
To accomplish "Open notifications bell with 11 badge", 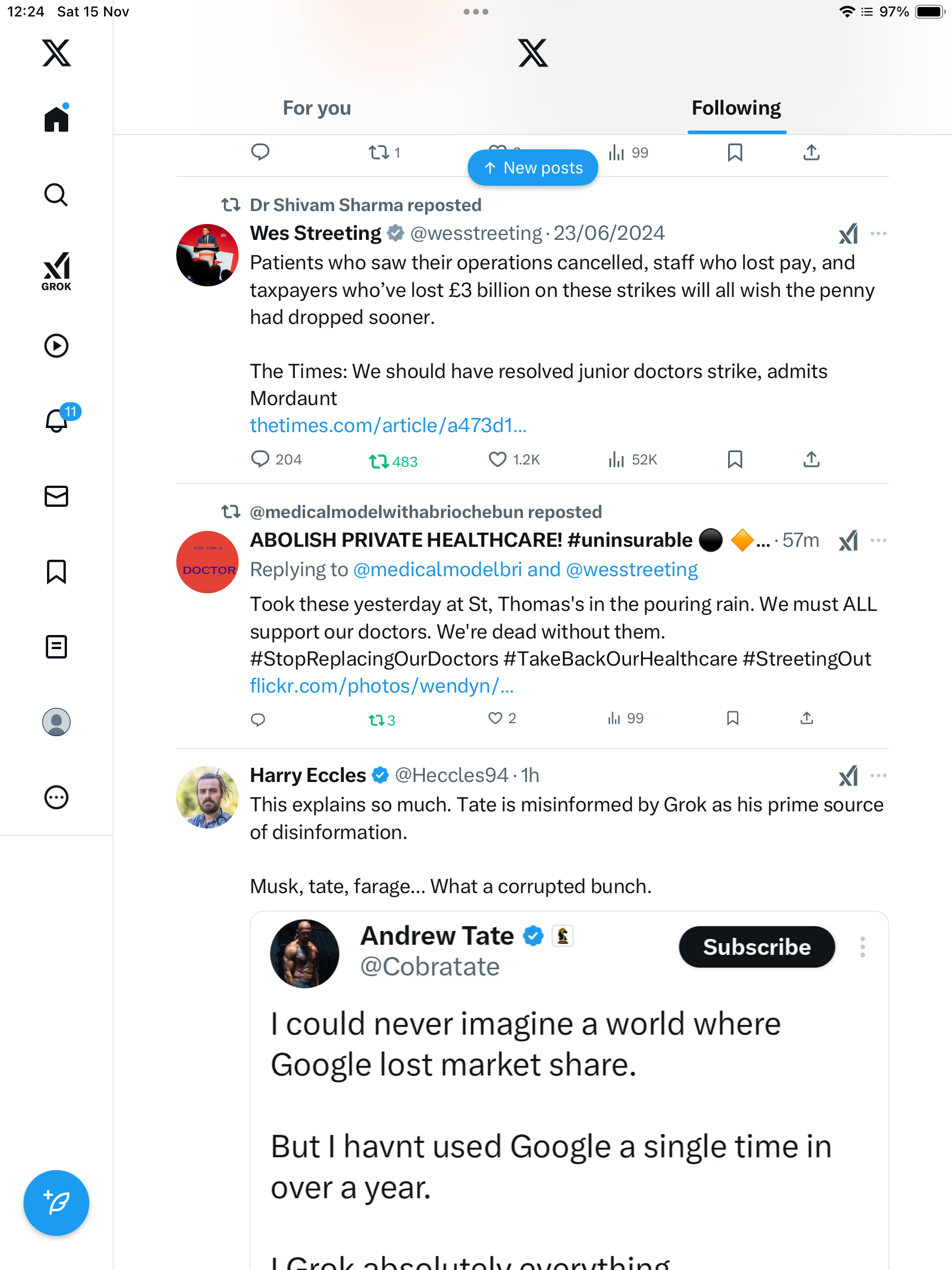I will (58, 420).
